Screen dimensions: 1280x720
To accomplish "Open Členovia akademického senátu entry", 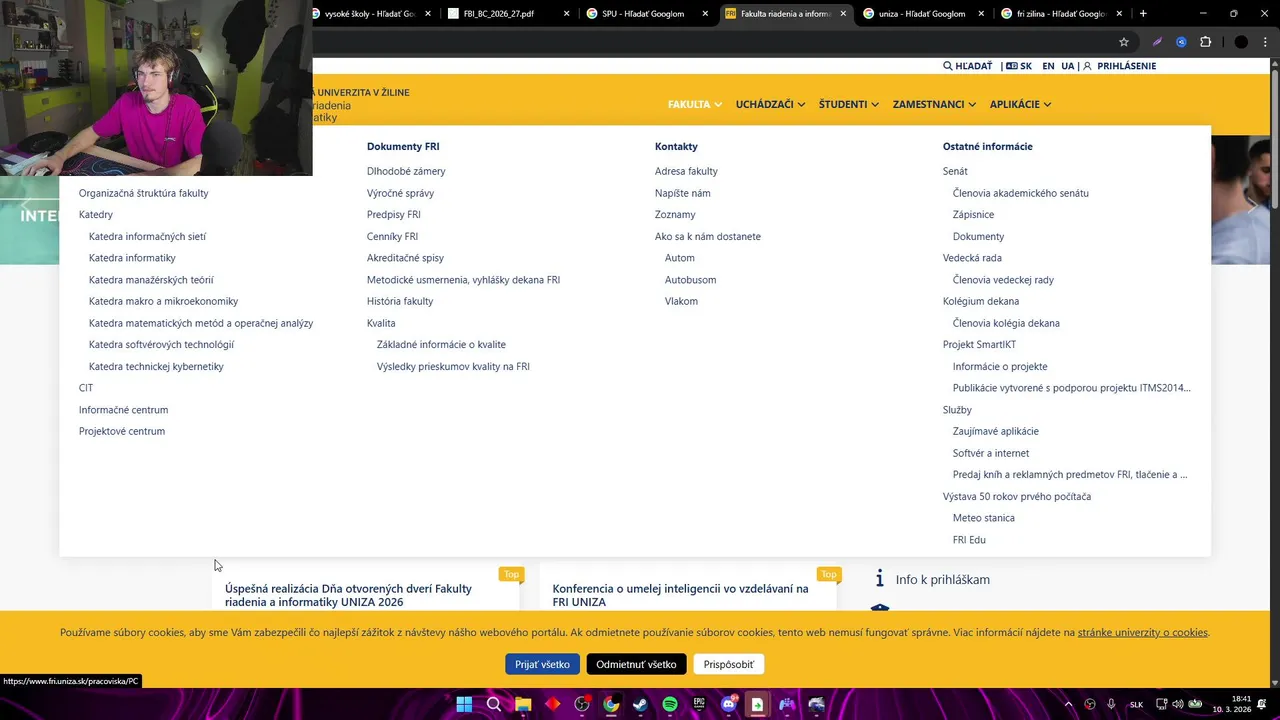I will pos(1021,193).
